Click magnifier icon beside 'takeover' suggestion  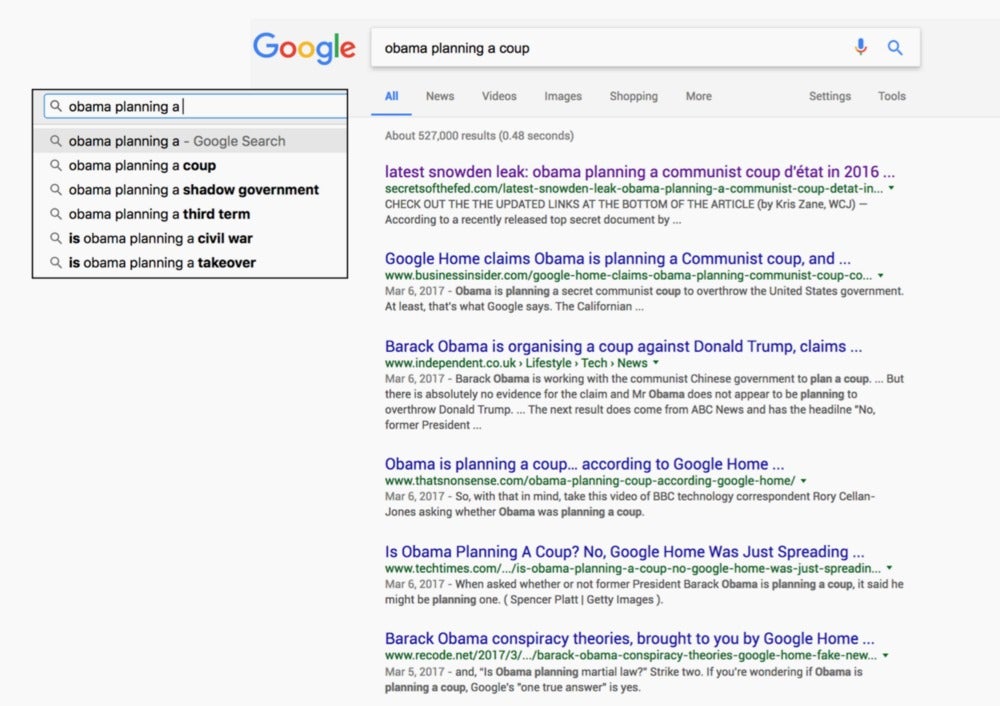[56, 262]
